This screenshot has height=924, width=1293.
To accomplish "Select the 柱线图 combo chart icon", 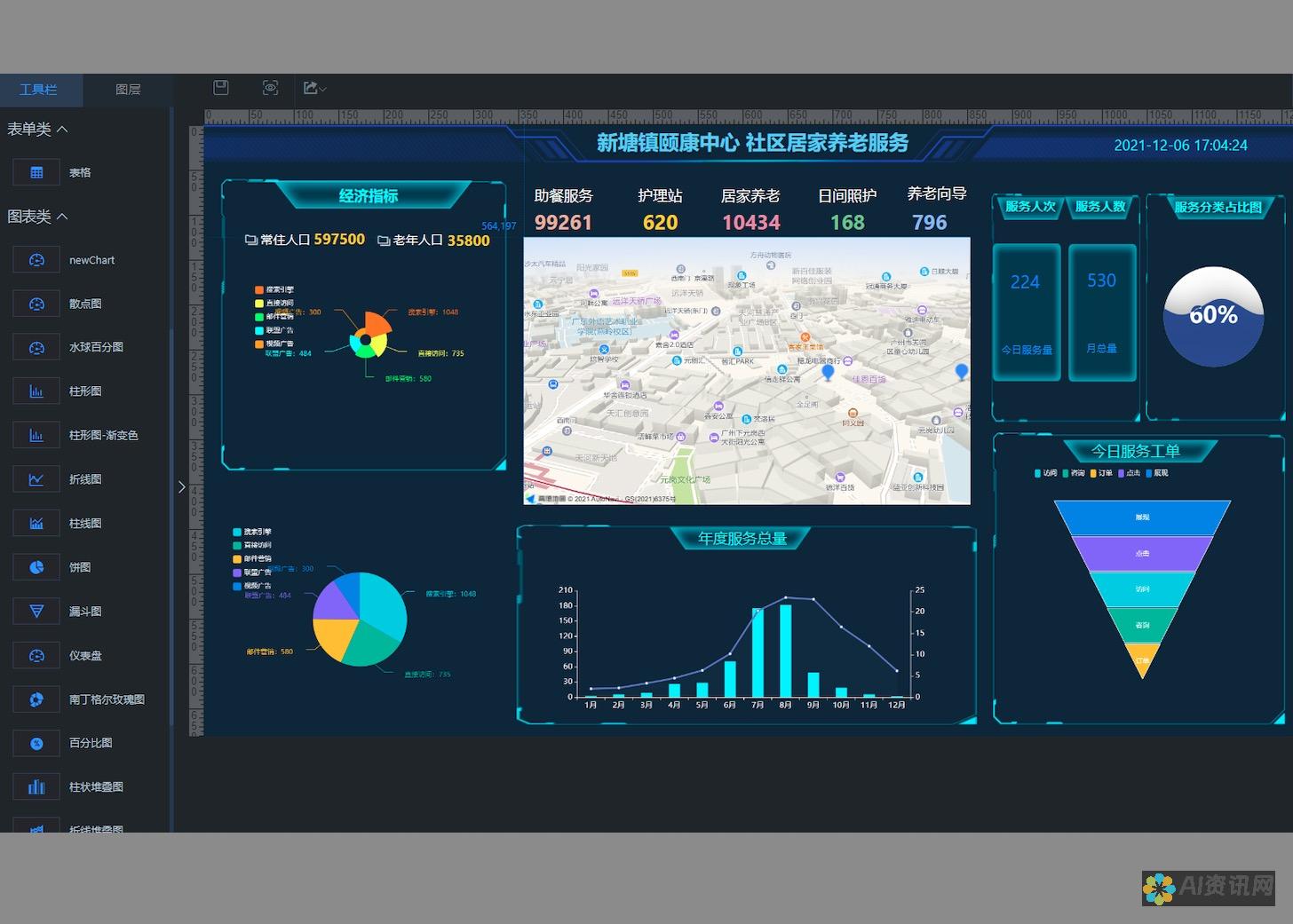I will pos(36,524).
